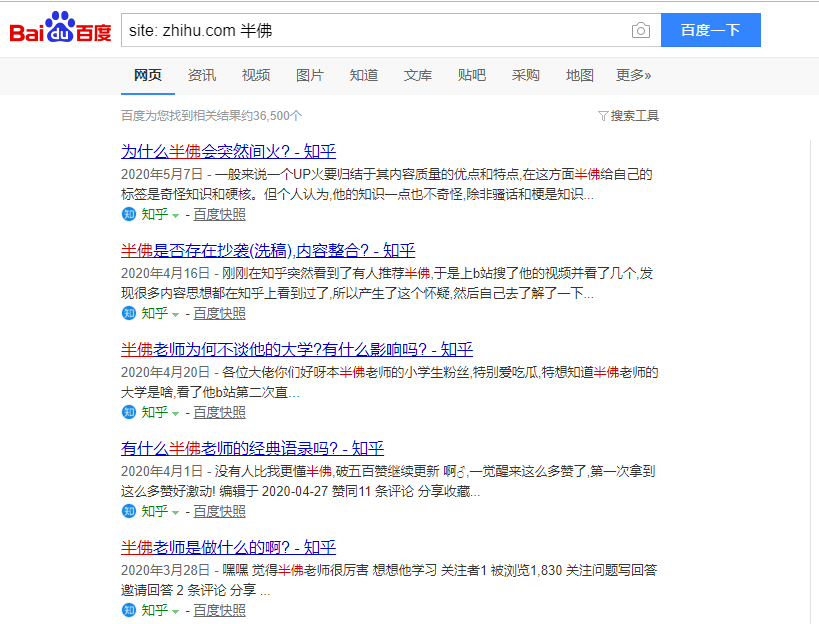Open the 地图 tab
The image size is (819, 624).
579,75
